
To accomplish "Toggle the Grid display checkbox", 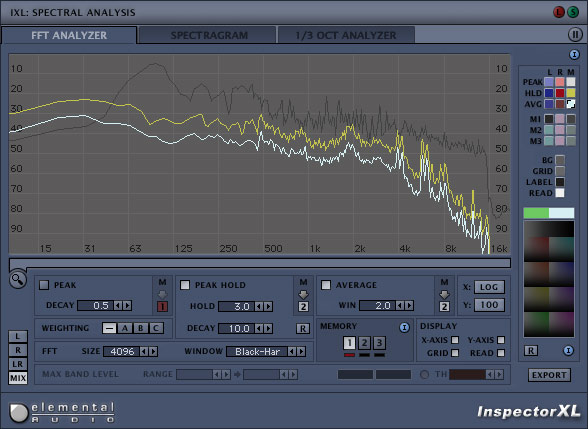I will tap(455, 353).
